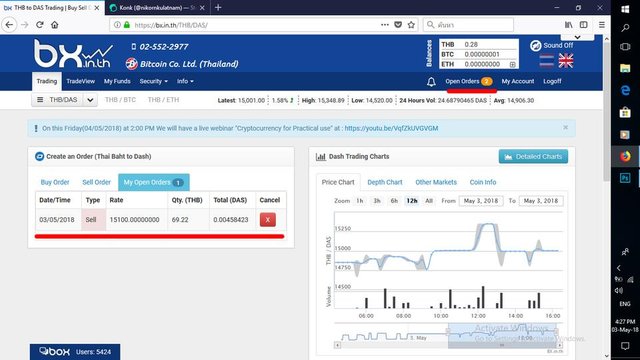Viewport: 640px width, 360px height.
Task: Click chart navigator right scroll arrow
Action: pyautogui.click(x=560, y=345)
